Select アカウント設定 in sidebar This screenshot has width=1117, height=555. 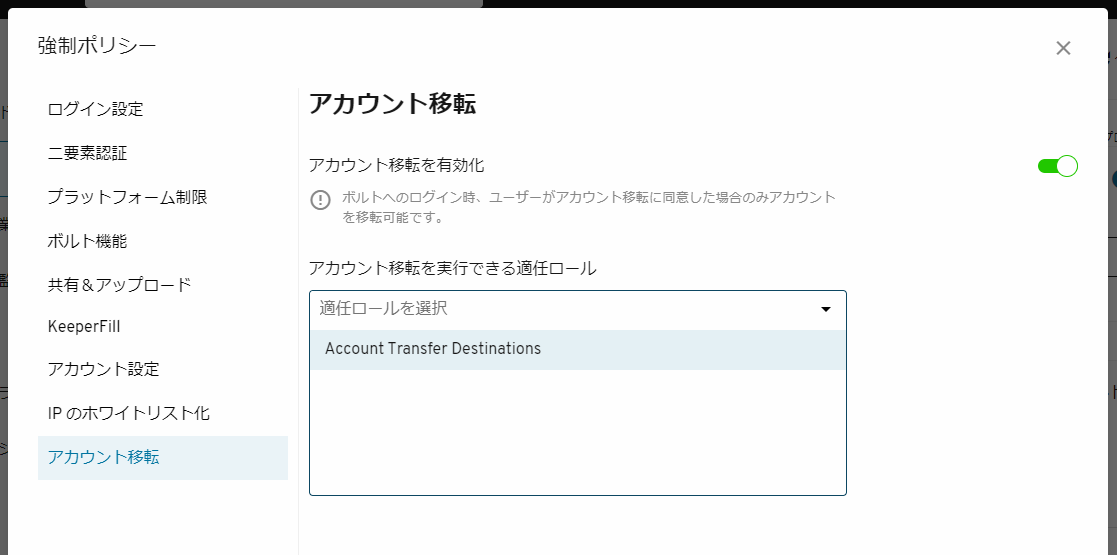click(x=103, y=369)
